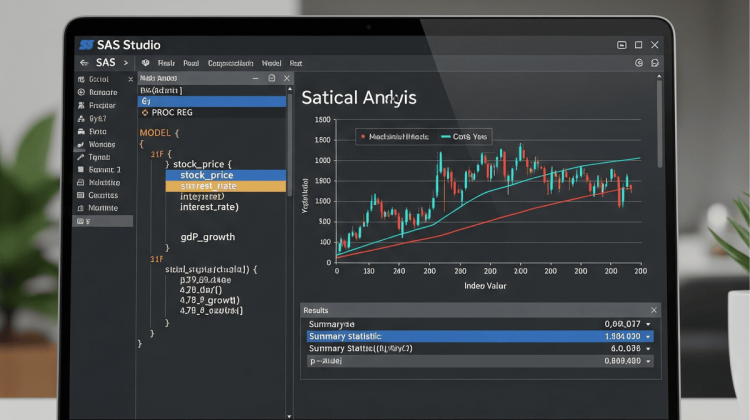
Task: Open the first menu after the toolbar icon
Action: [x=166, y=63]
